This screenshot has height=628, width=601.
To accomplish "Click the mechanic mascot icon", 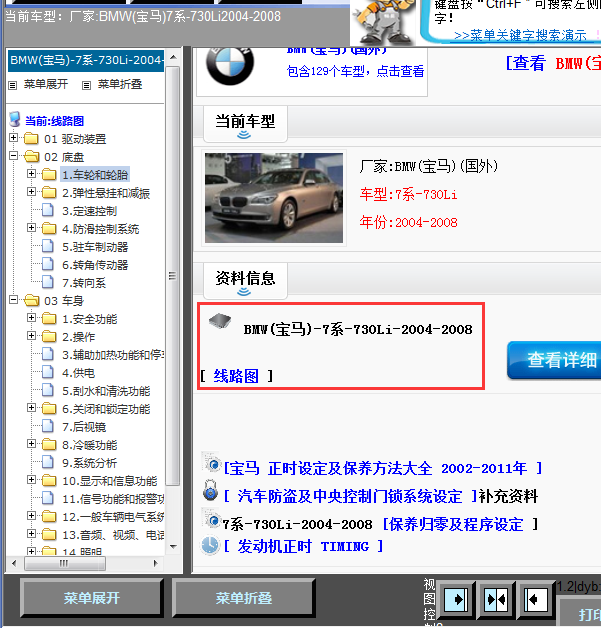I will (383, 21).
